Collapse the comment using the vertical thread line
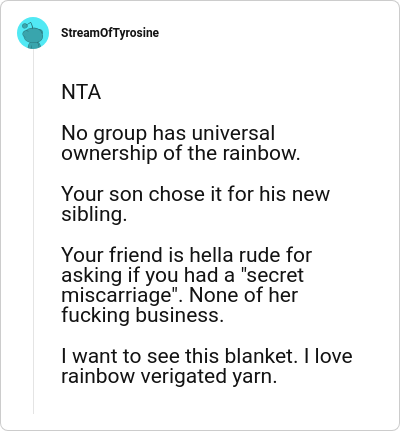 pyautogui.click(x=33, y=232)
